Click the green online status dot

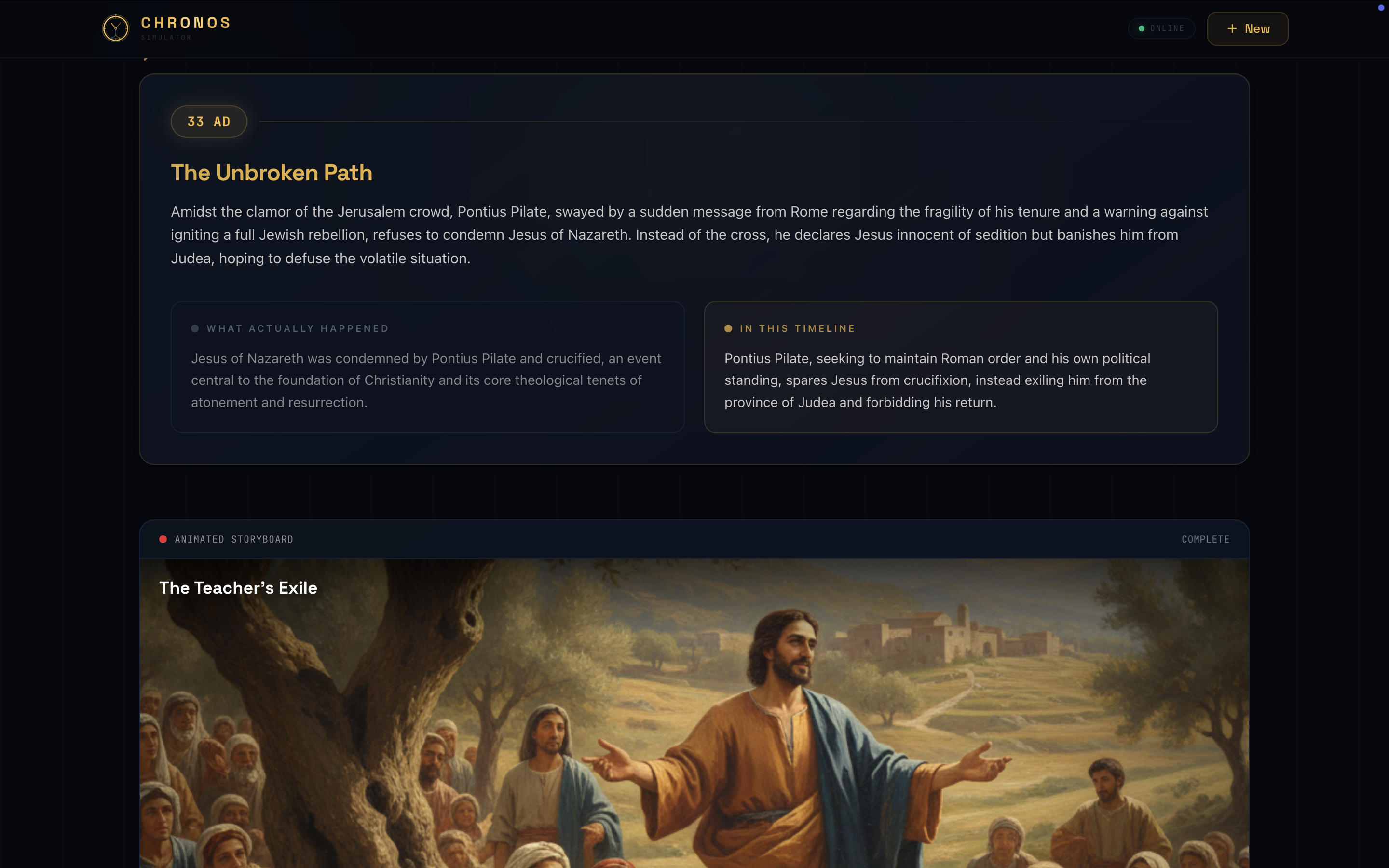point(1141,28)
